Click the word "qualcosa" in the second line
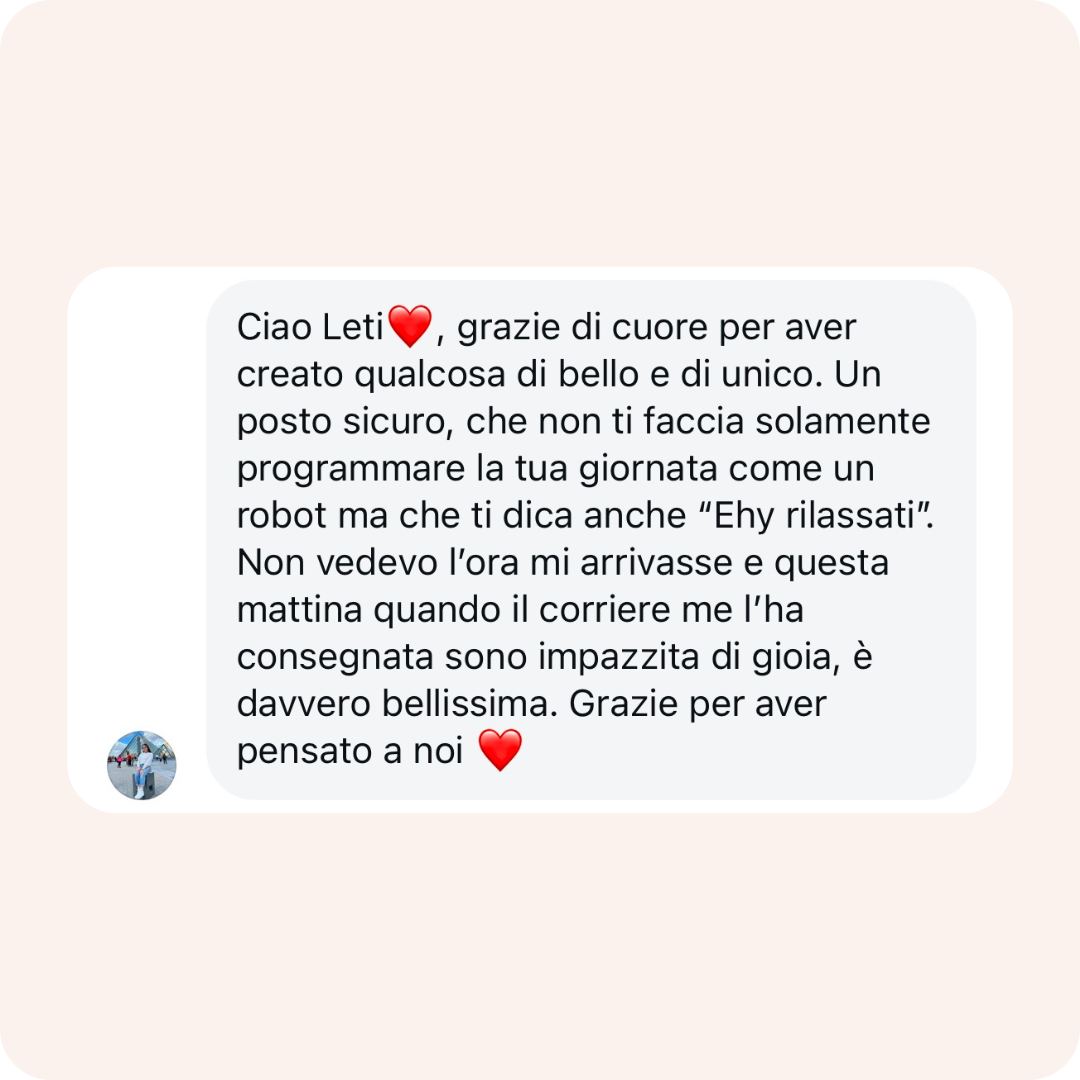The height and width of the screenshot is (1080, 1080). click(x=430, y=375)
